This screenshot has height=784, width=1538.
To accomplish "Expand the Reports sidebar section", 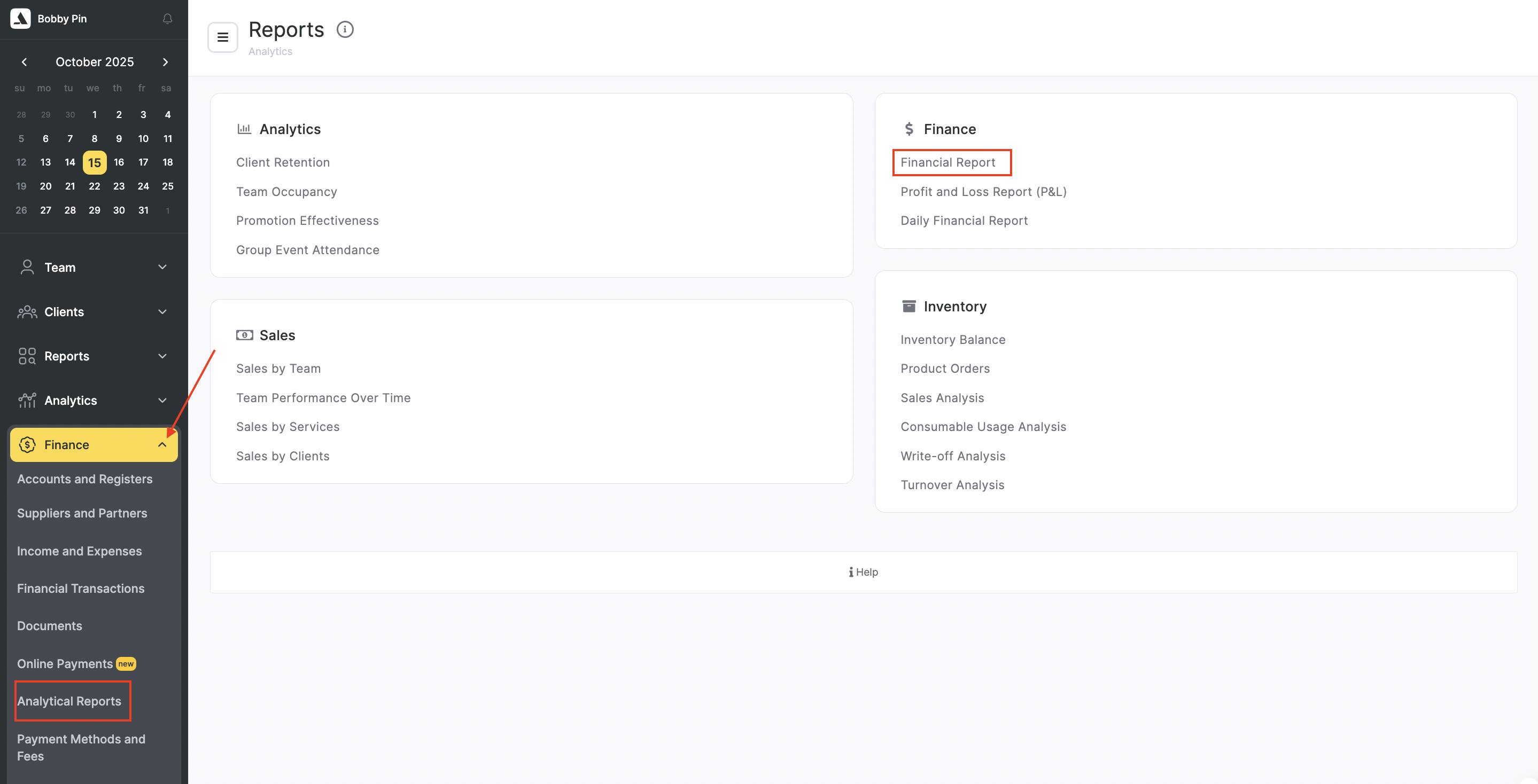I will pyautogui.click(x=162, y=356).
